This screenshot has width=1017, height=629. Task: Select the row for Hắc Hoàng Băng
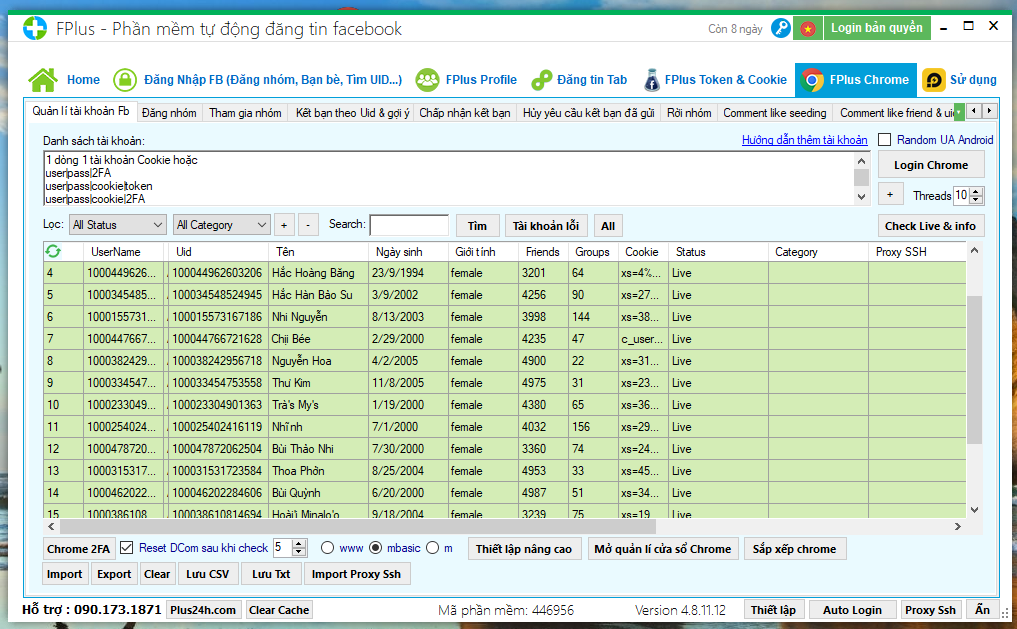point(505,272)
